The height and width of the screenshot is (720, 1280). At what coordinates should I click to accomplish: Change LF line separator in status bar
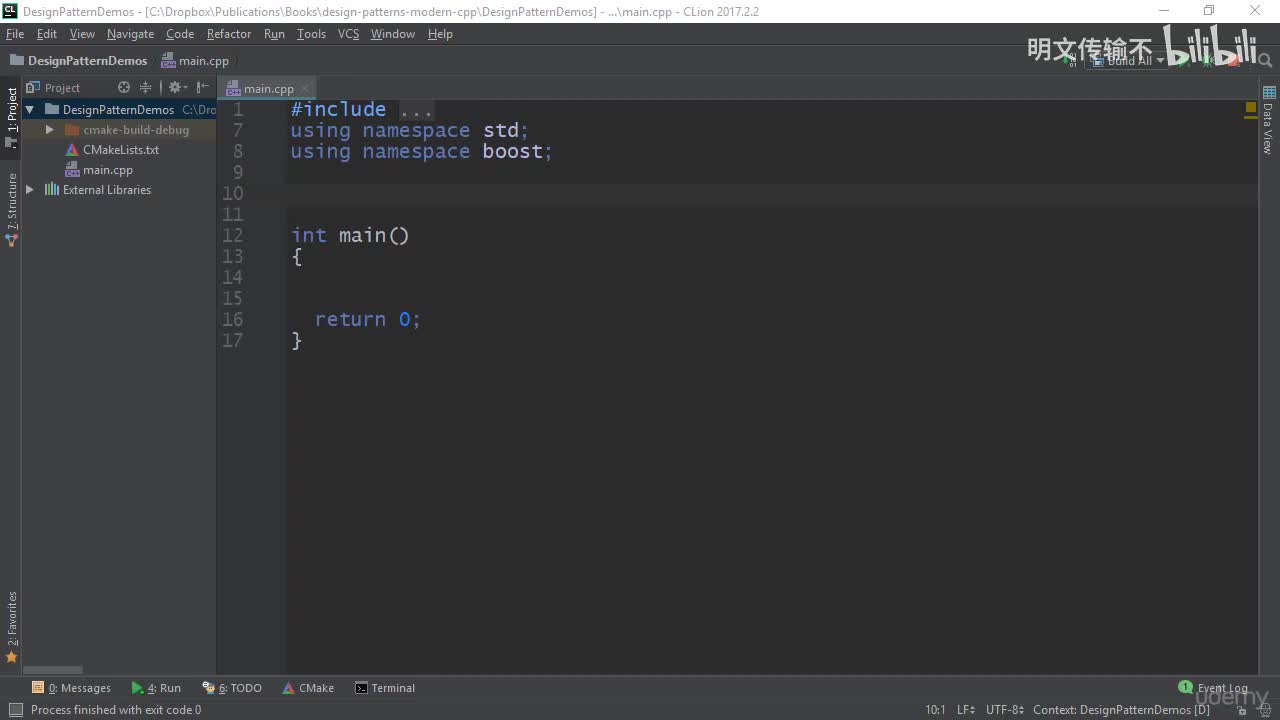966,710
